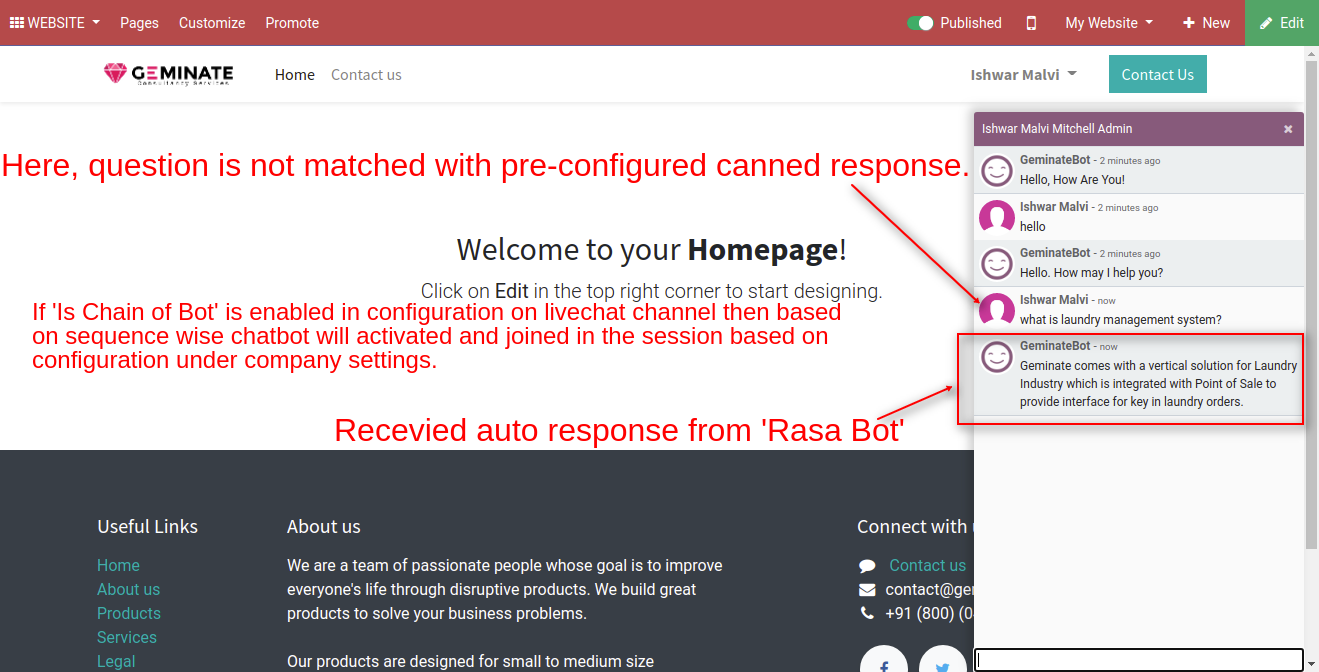
Task: Click GeminateBot avatar beside 'Hello, How Are You!'
Action: point(996,171)
